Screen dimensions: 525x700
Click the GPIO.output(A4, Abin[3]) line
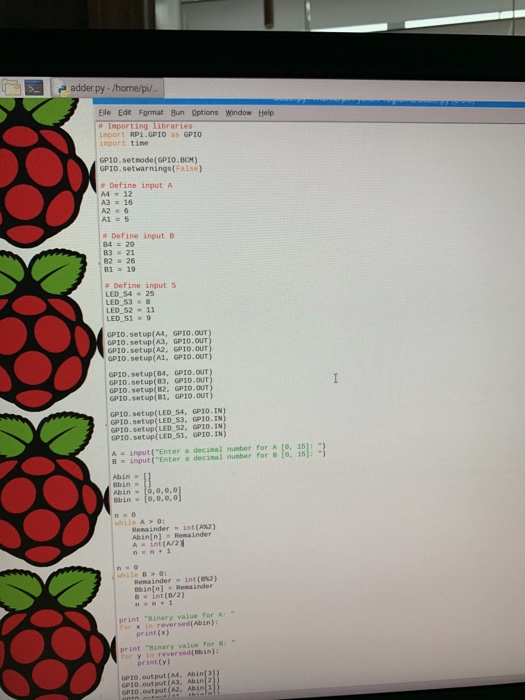point(171,676)
